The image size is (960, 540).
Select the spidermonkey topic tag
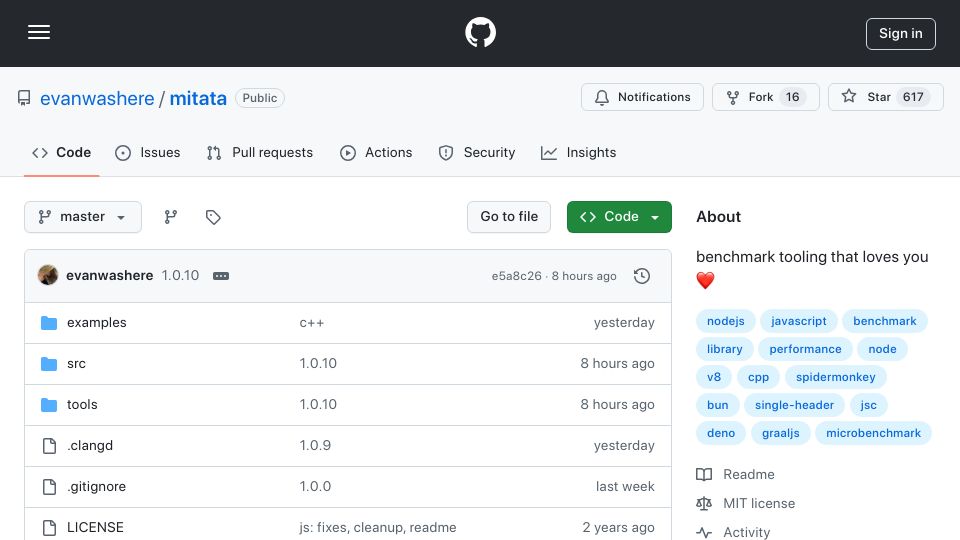click(836, 377)
